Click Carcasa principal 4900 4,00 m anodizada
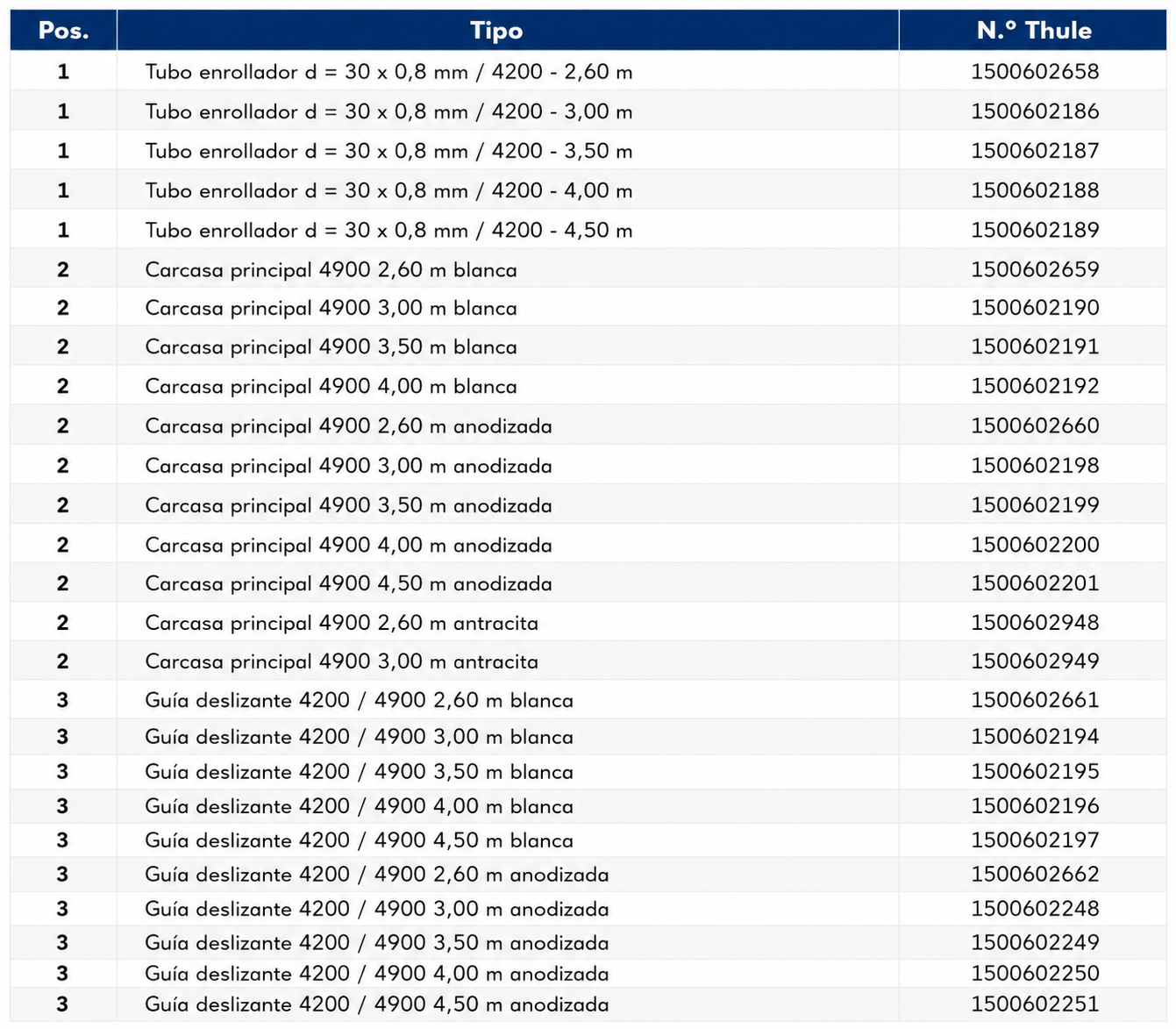The image size is (1176, 1029). (349, 546)
